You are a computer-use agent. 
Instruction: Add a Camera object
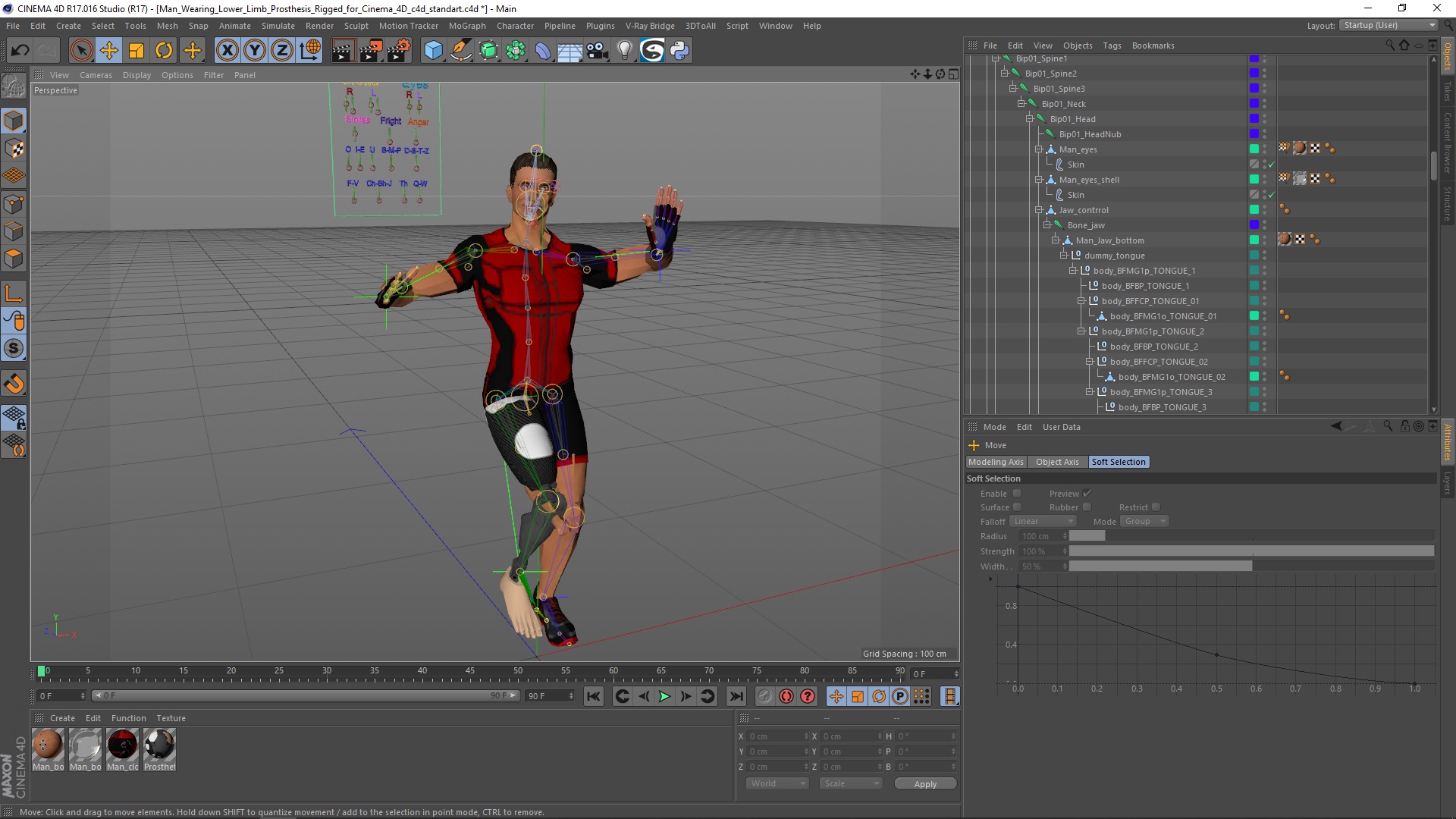pyautogui.click(x=598, y=51)
